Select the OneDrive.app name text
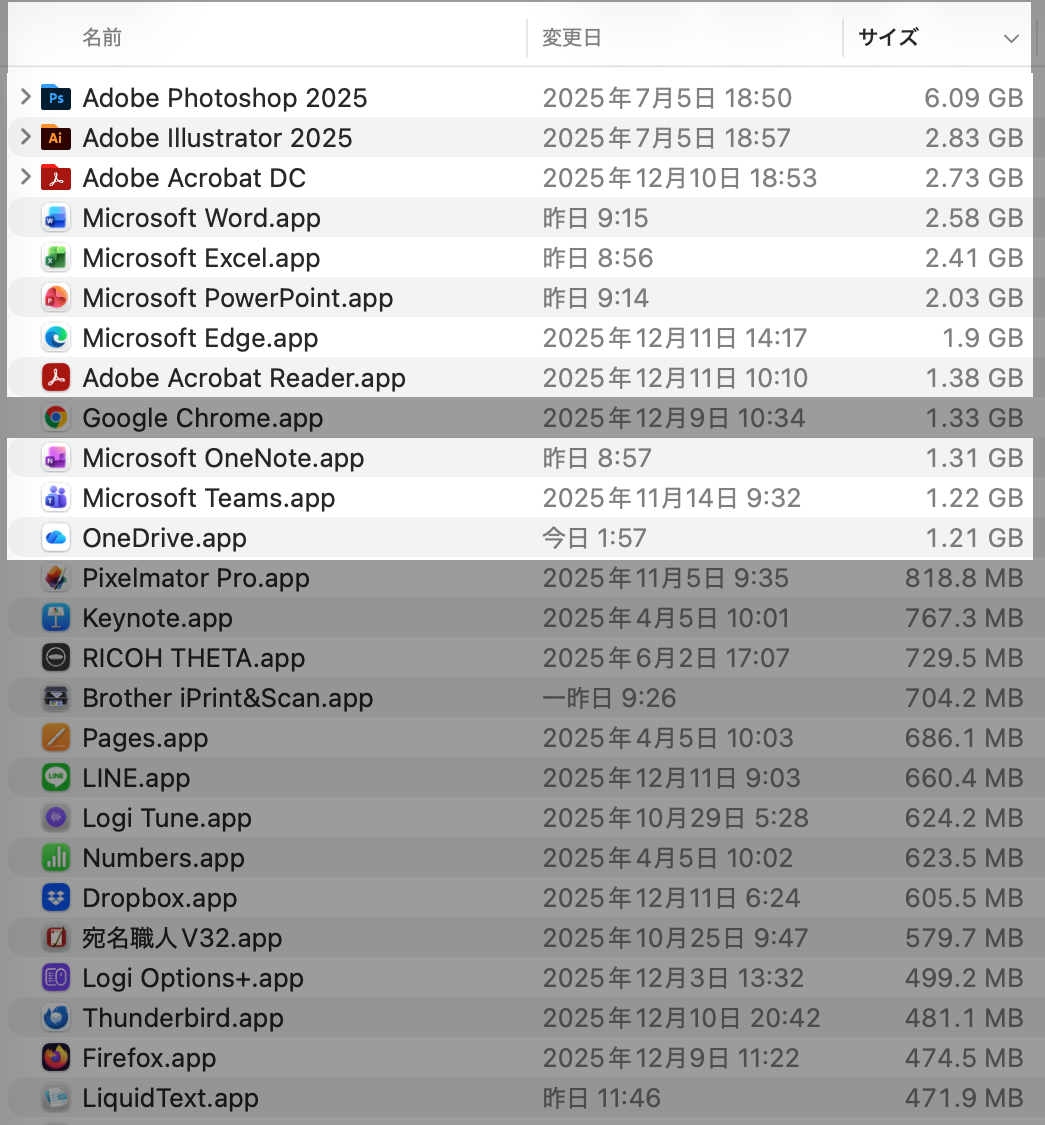 (165, 538)
